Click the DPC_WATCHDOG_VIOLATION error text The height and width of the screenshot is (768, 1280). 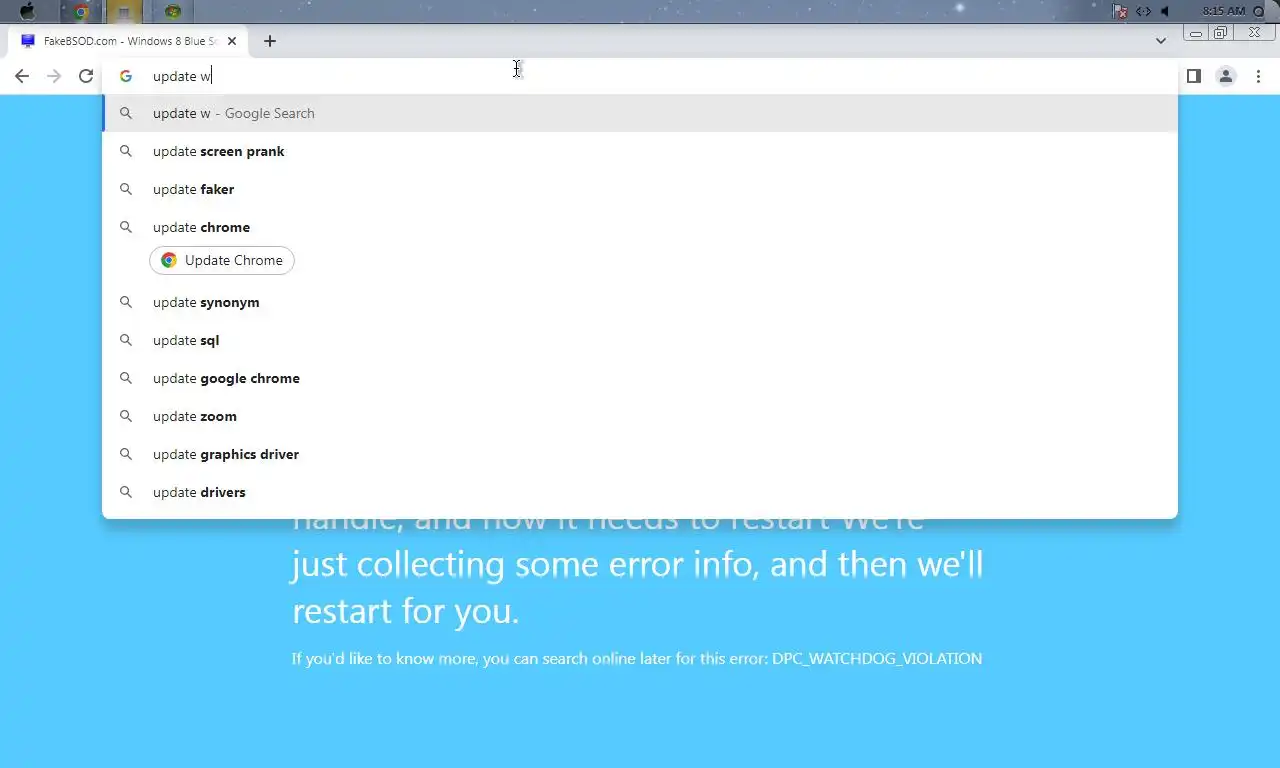click(x=877, y=658)
